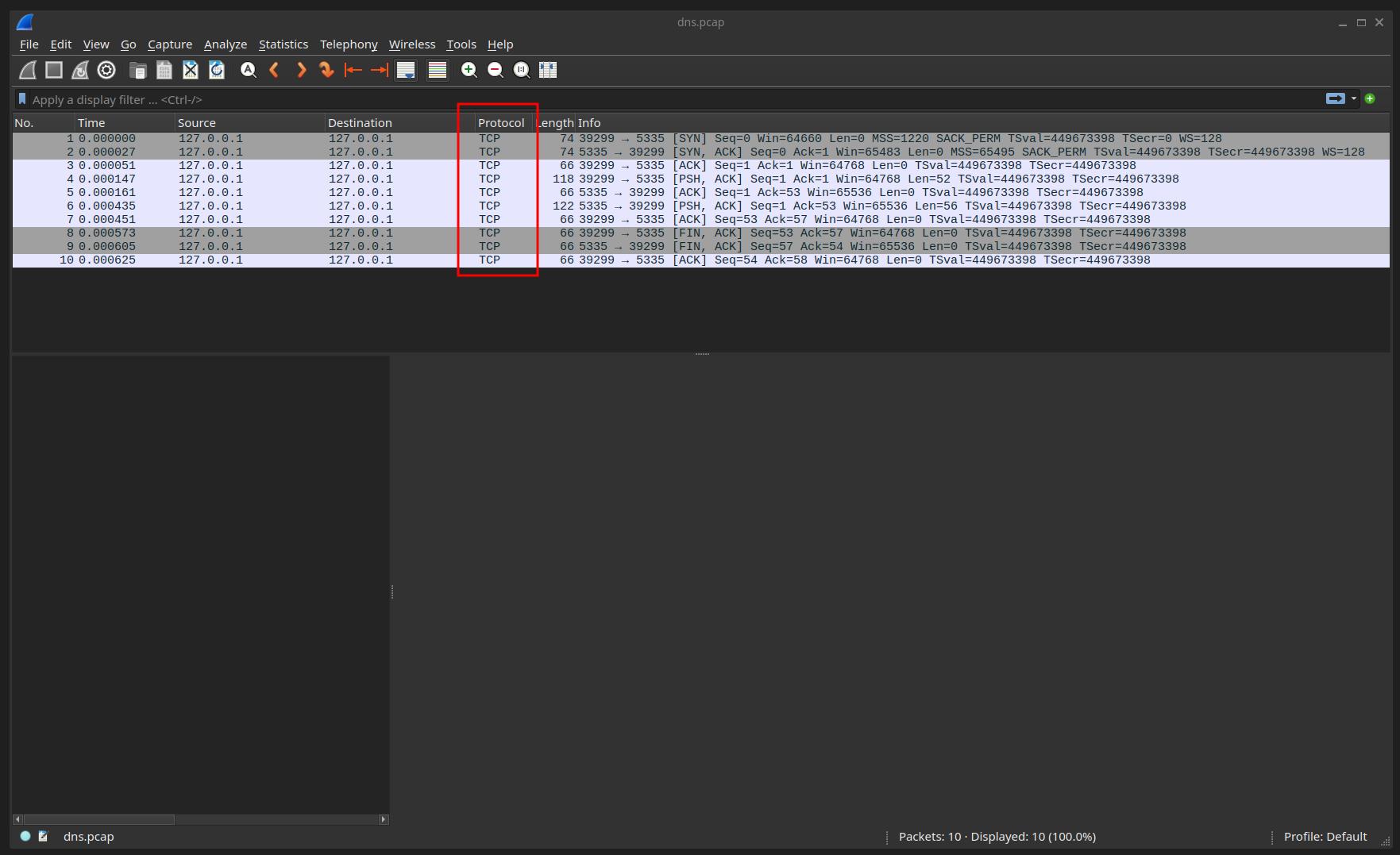Go to the first packet icon
This screenshot has height=855, width=1400.
[x=353, y=70]
